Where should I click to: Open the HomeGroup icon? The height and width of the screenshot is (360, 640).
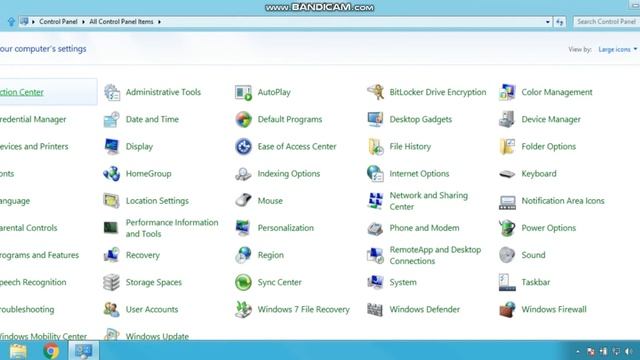click(x=111, y=174)
